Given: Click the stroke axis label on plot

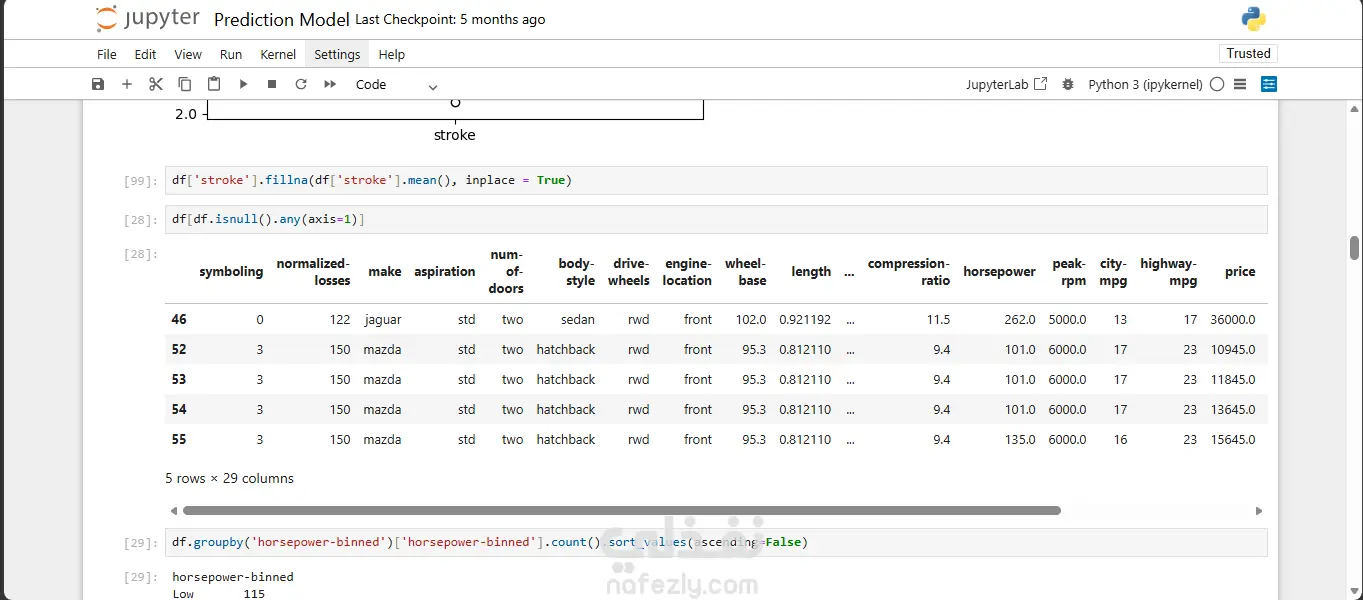Looking at the screenshot, I should (x=455, y=135).
